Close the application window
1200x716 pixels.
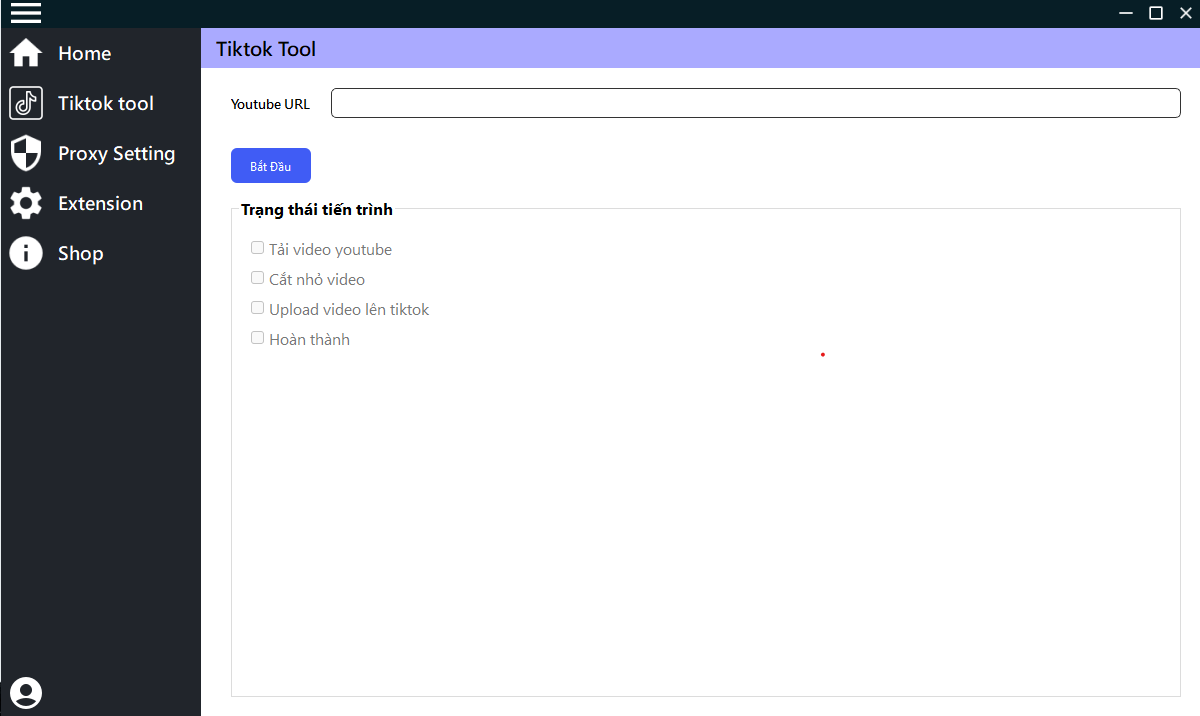(x=1186, y=13)
